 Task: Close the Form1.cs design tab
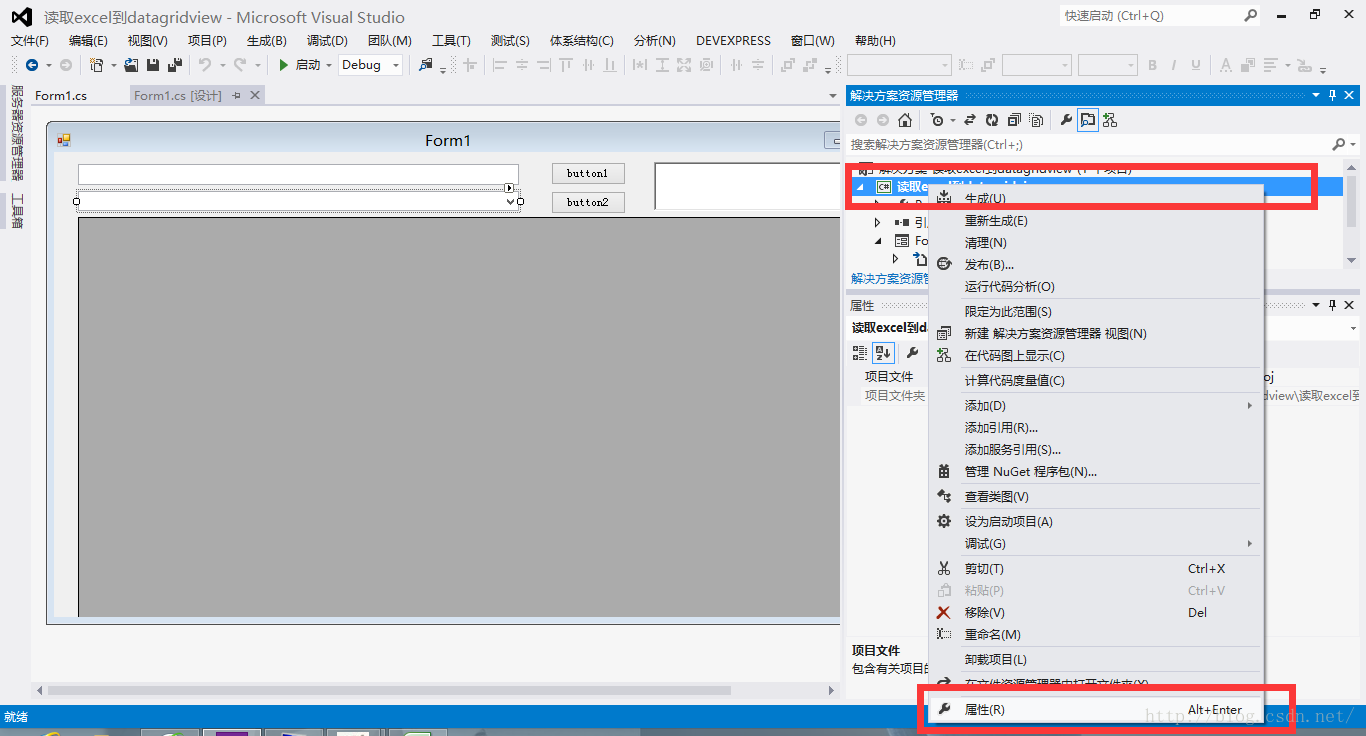(255, 95)
